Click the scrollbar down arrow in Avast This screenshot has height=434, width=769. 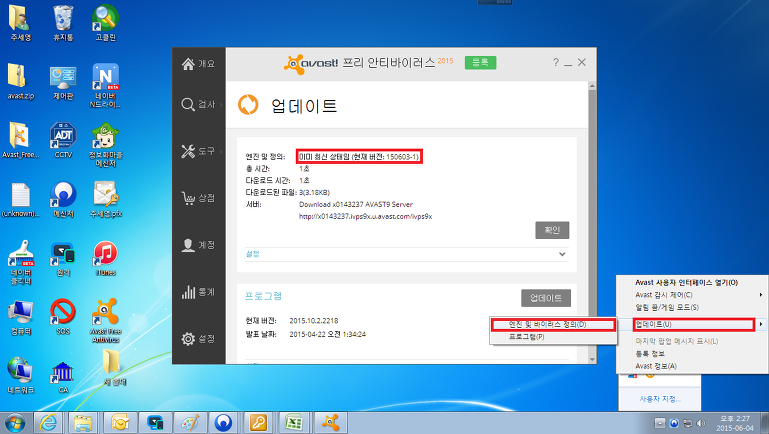pyautogui.click(x=592, y=359)
